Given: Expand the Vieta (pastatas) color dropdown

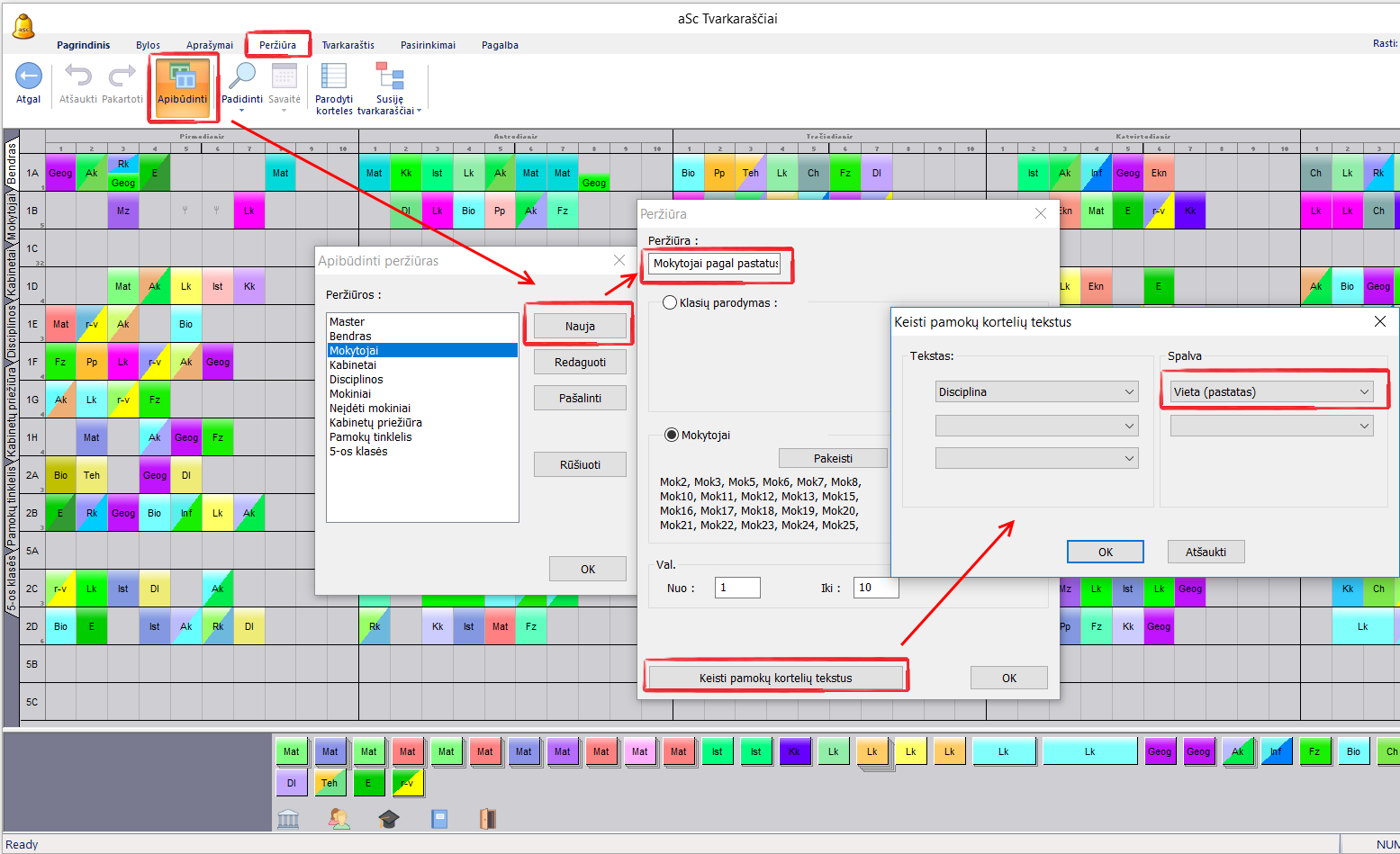Looking at the screenshot, I should click(x=1271, y=392).
